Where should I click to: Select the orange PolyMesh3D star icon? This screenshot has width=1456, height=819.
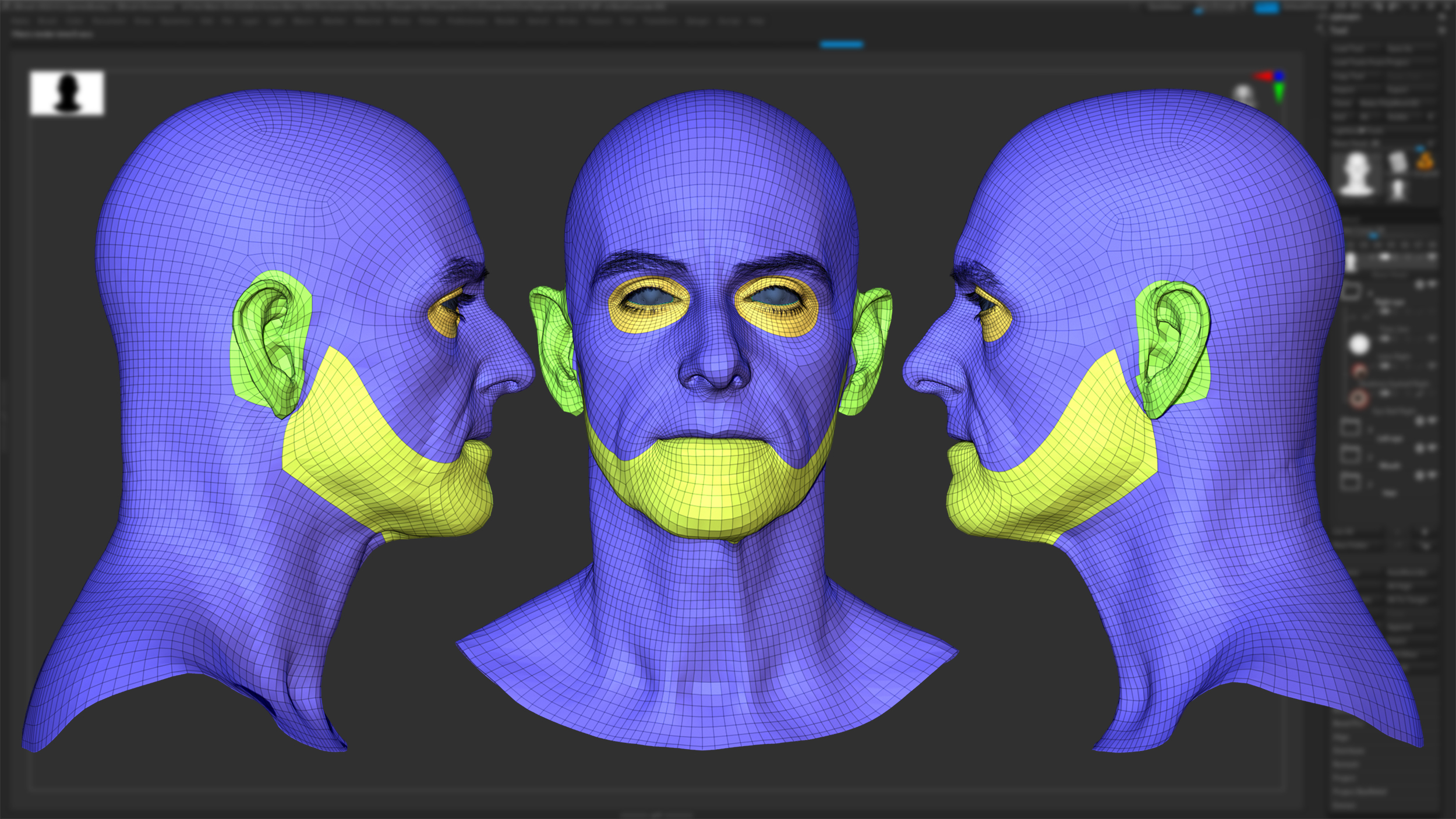click(x=1425, y=161)
